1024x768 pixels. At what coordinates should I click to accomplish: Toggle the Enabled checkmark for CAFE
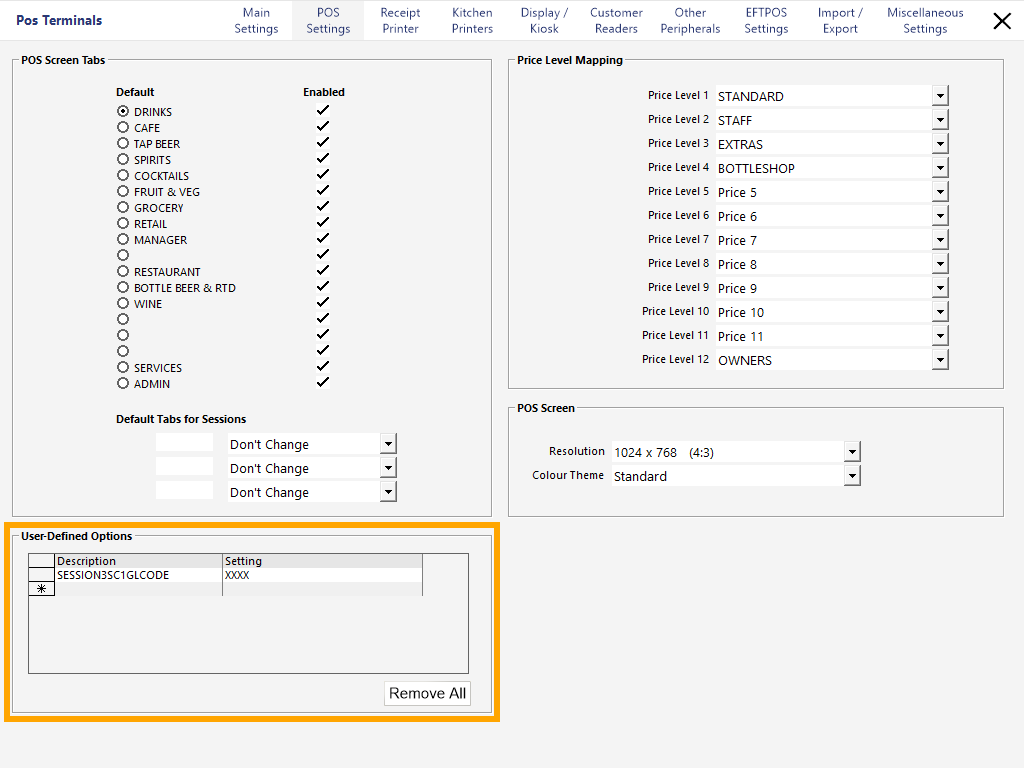click(x=322, y=127)
